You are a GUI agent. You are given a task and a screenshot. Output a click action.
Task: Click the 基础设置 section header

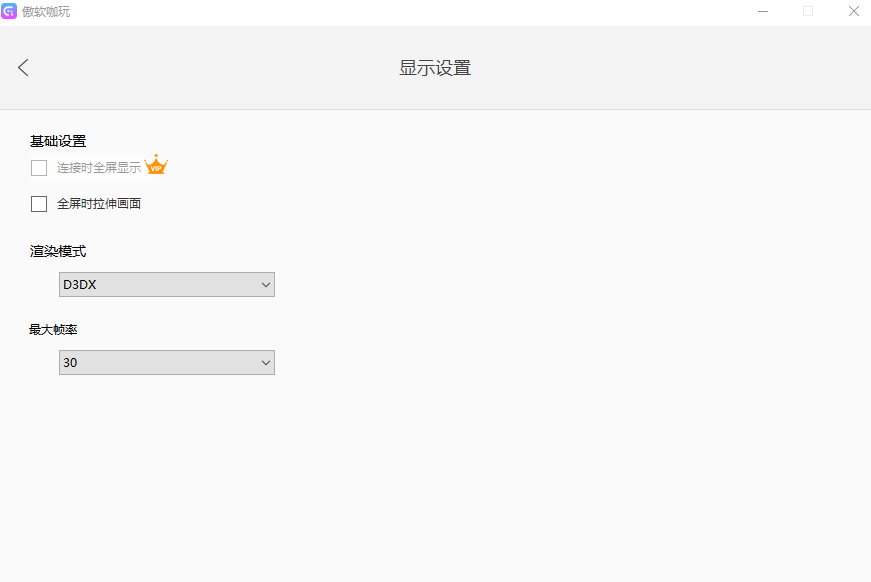56,141
